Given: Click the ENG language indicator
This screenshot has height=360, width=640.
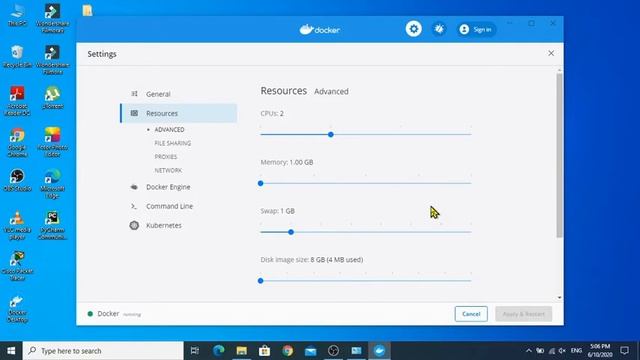Looking at the screenshot, I should 576,351.
